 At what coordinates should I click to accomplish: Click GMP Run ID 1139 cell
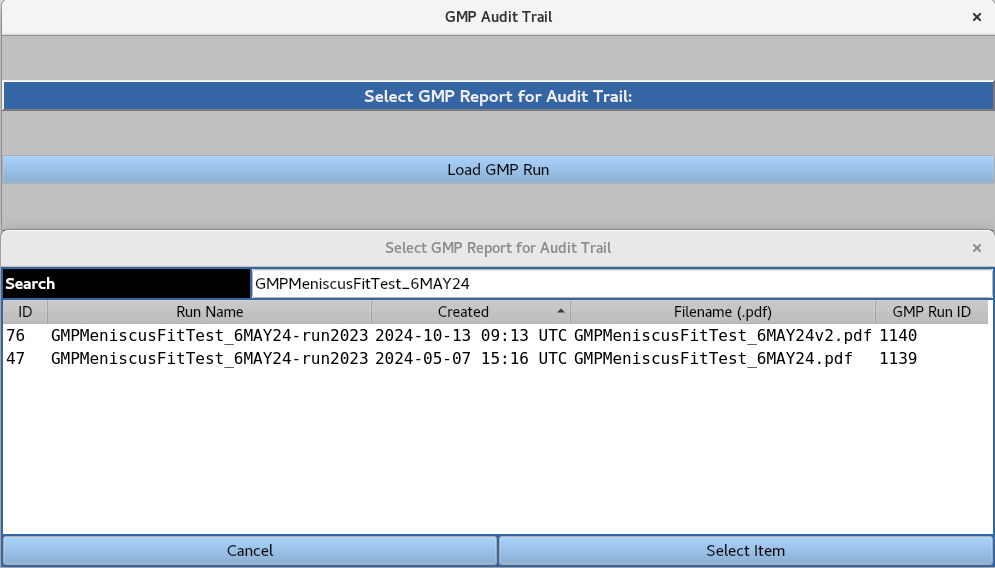898,359
